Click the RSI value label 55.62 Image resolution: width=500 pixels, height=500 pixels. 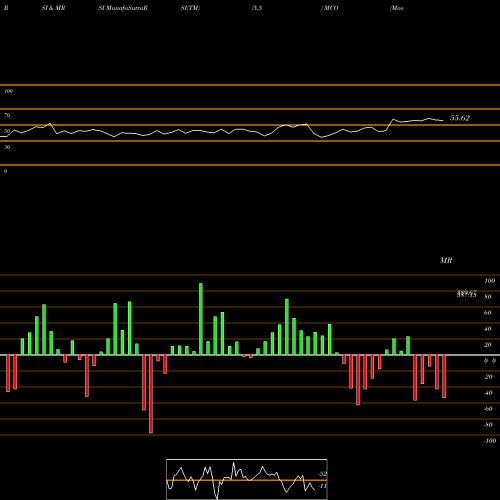(460, 118)
